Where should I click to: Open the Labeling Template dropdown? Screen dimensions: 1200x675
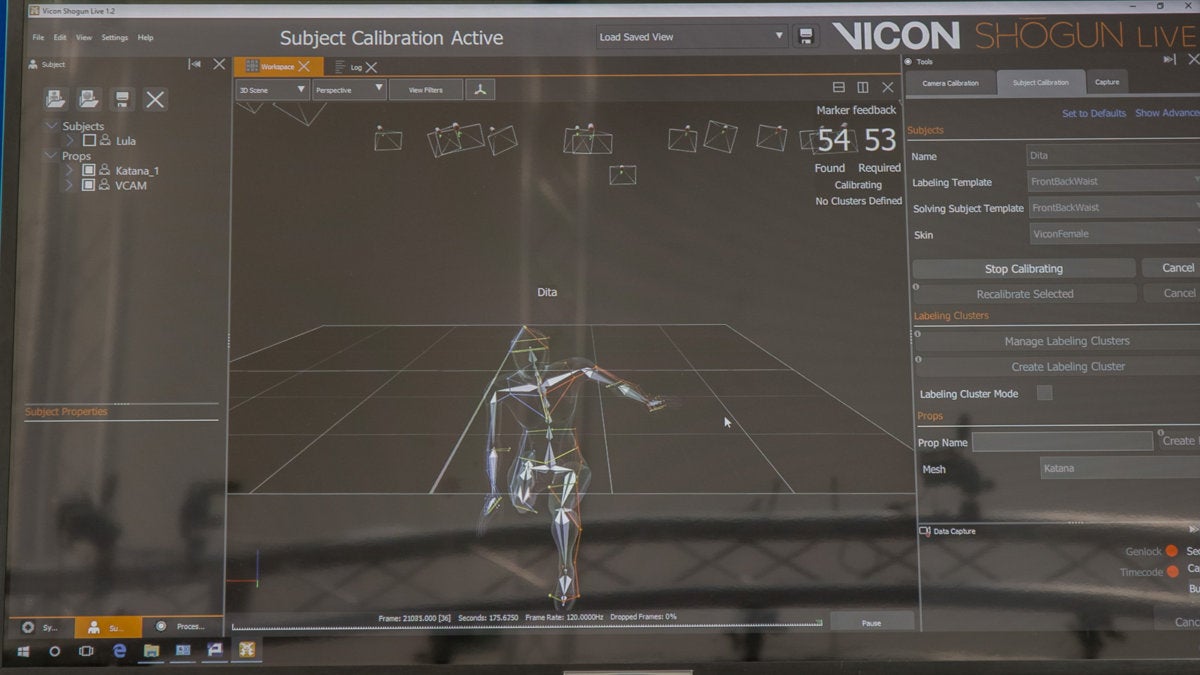point(1113,182)
